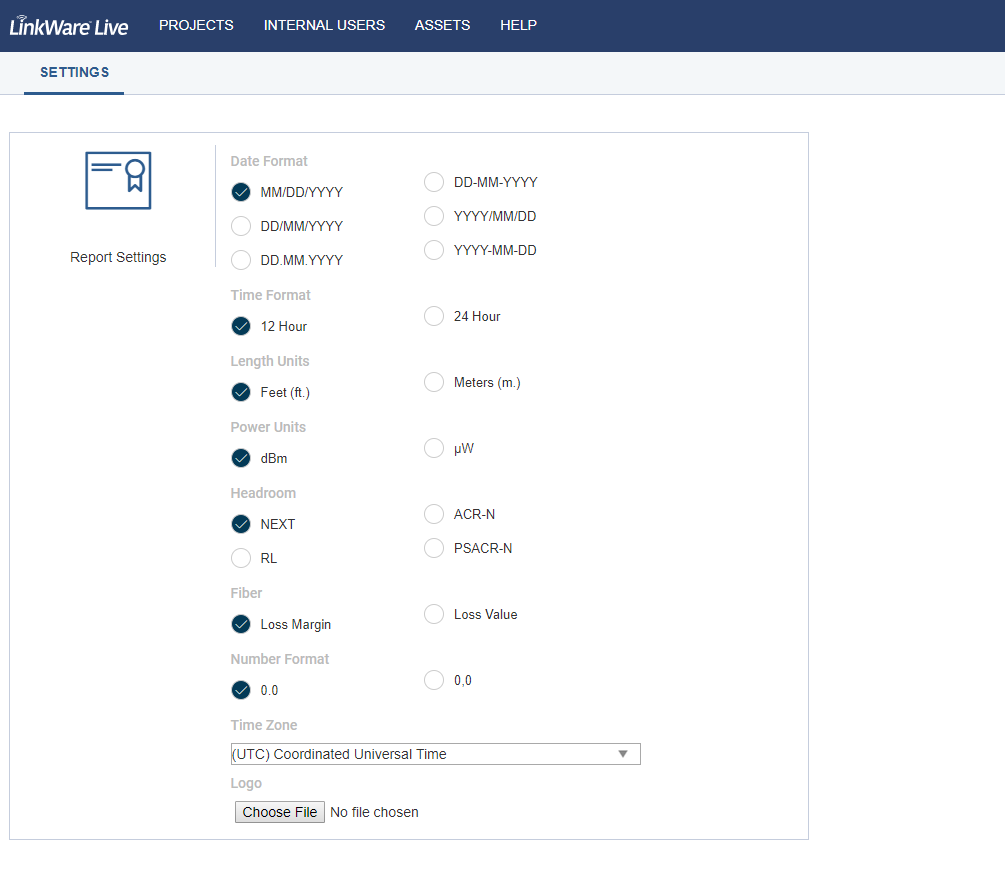Choose 24 Hour time format
The image size is (1005, 879).
coord(434,316)
